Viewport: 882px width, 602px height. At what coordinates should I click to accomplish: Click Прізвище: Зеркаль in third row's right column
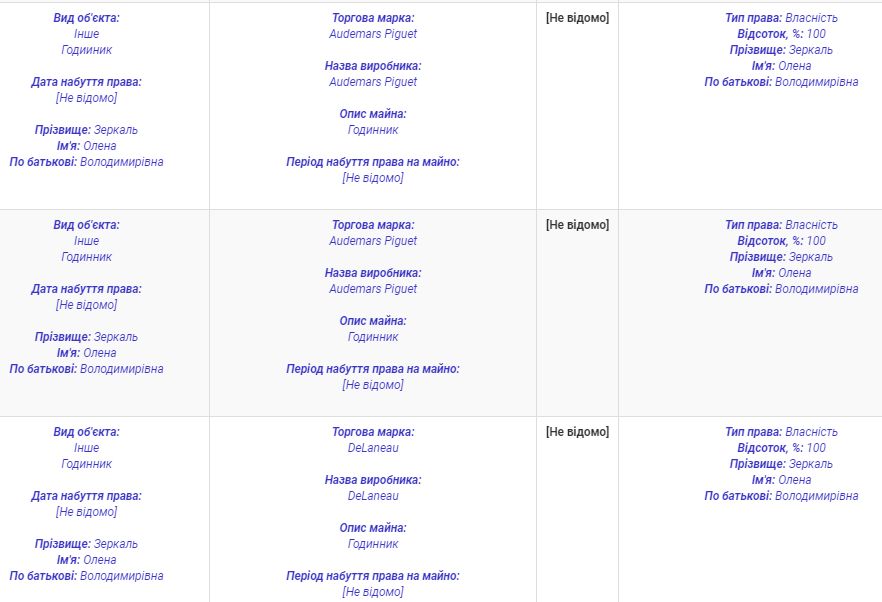click(781, 464)
